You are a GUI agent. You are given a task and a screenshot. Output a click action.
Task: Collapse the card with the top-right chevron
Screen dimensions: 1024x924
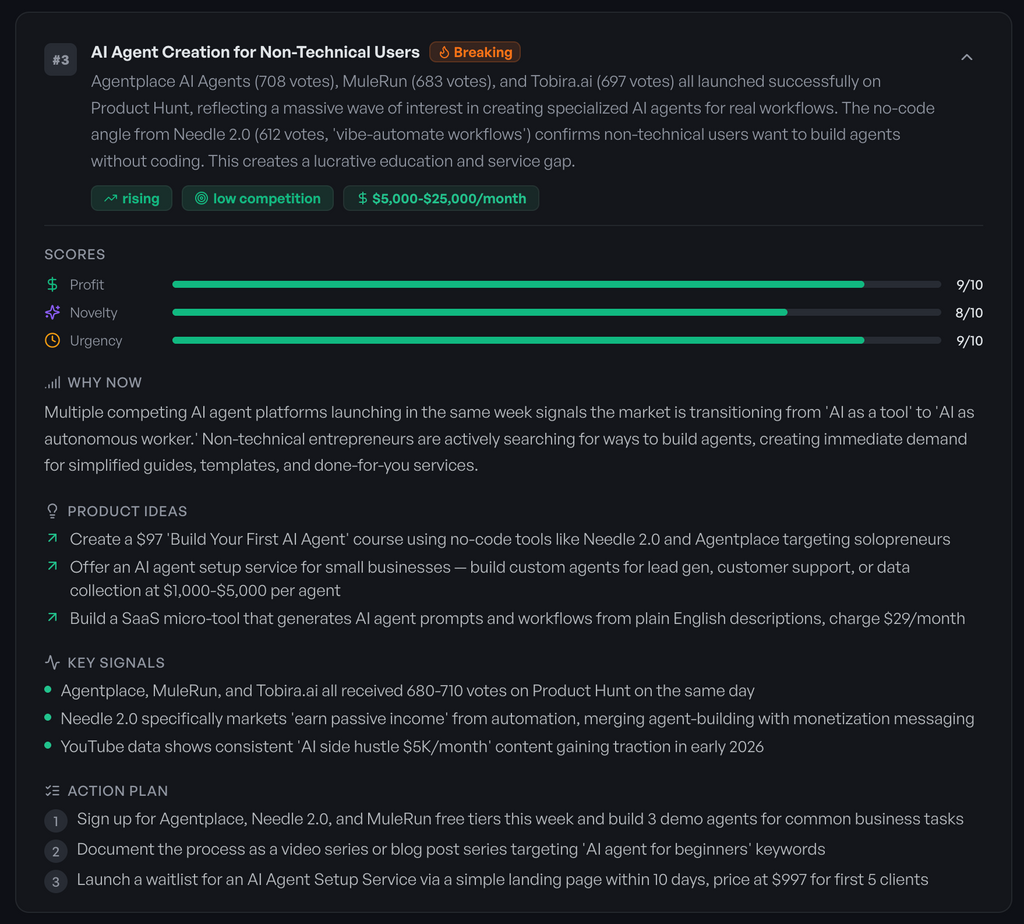[x=967, y=57]
